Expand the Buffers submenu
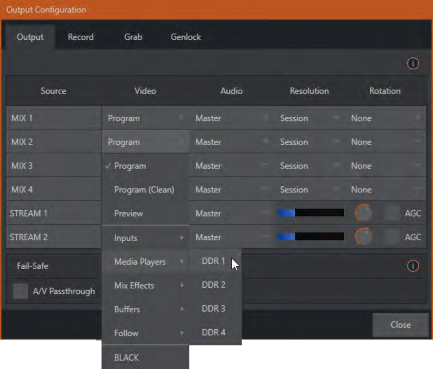Screen dimensions: 433x369 145,309
